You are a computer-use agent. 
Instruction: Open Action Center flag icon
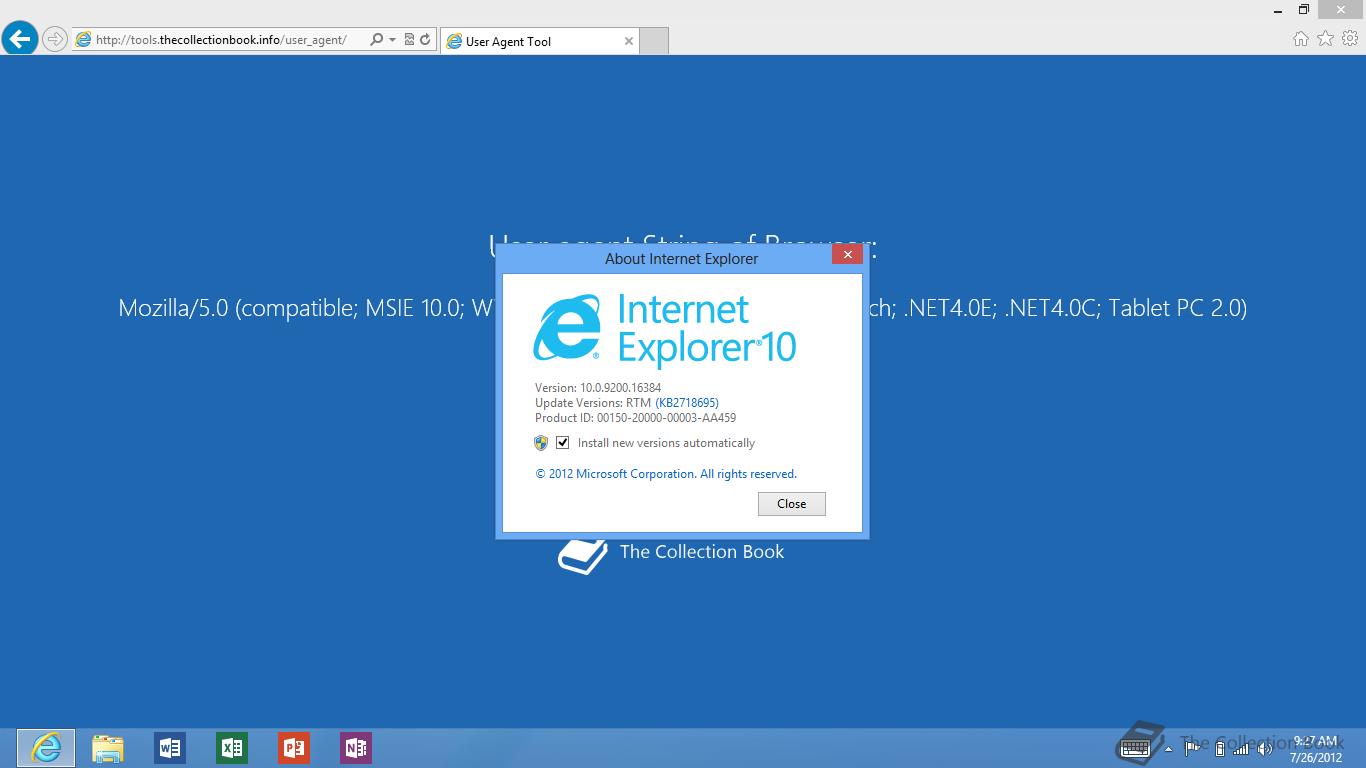coord(1193,748)
